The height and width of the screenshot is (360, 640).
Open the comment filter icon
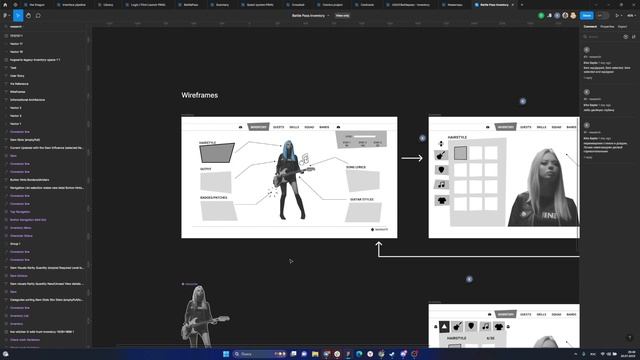[626, 37]
